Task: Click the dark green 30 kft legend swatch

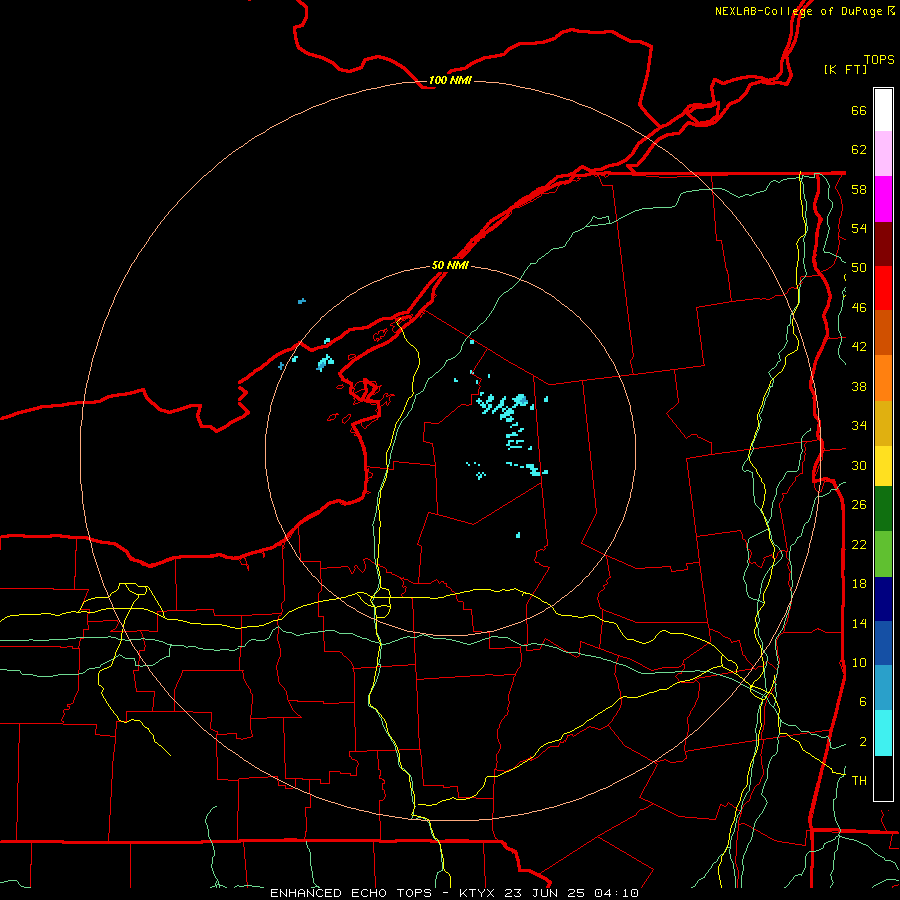Action: [x=883, y=509]
